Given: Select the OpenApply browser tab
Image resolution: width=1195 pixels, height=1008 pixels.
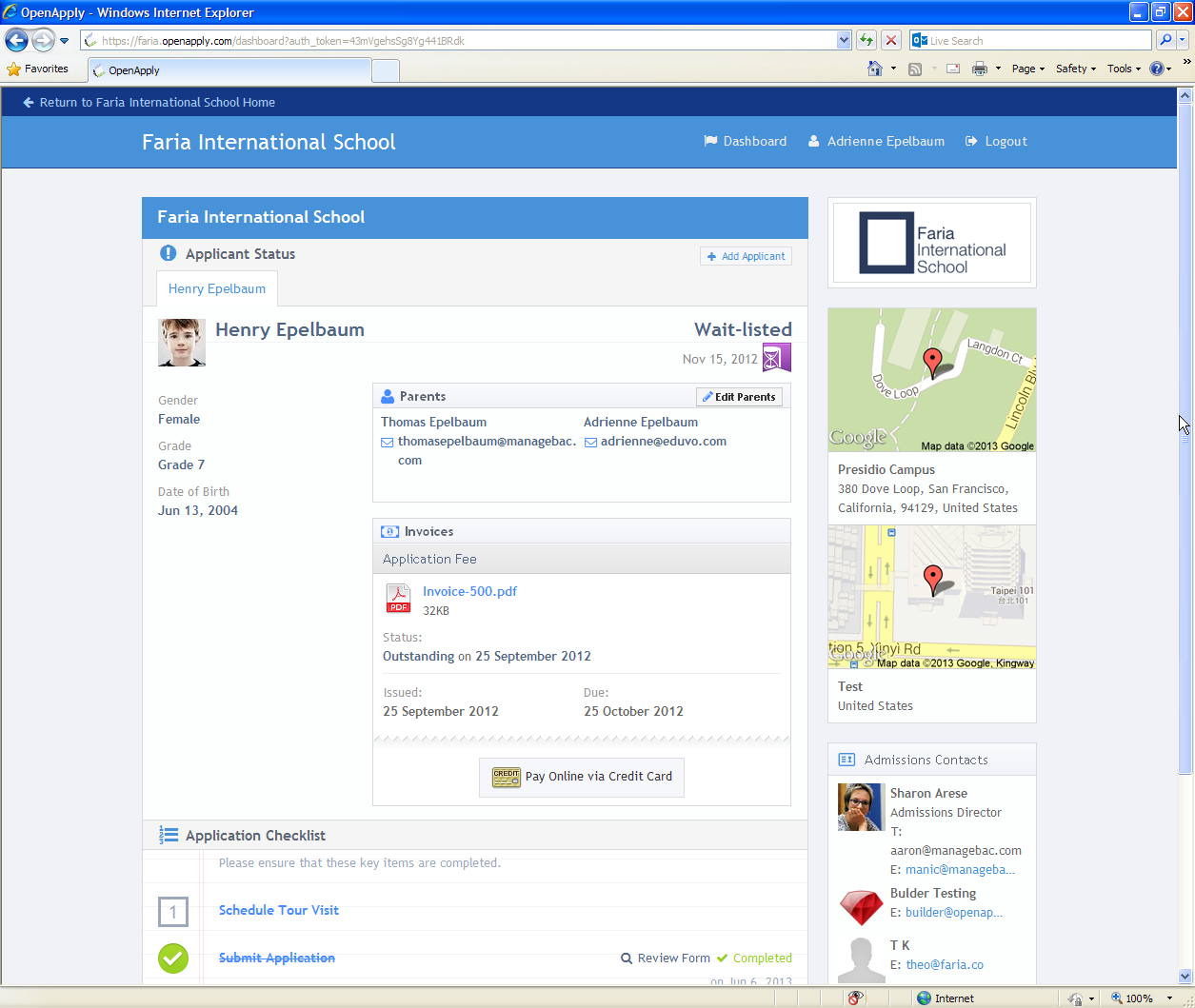Looking at the screenshot, I should (229, 70).
